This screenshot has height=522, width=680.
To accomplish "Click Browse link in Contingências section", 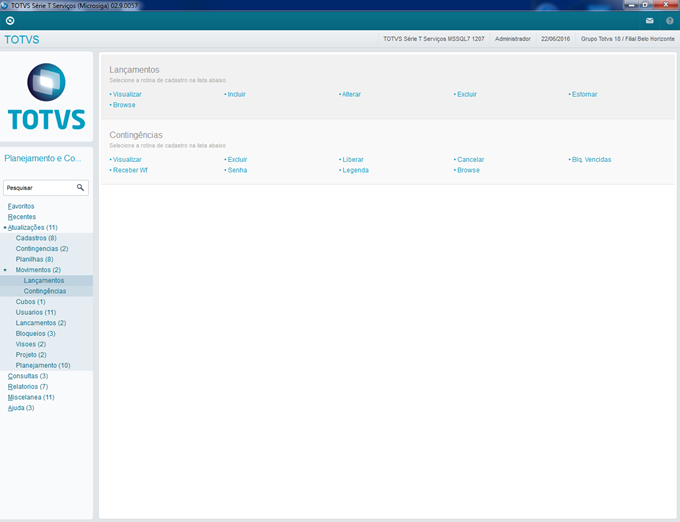I will (468, 170).
